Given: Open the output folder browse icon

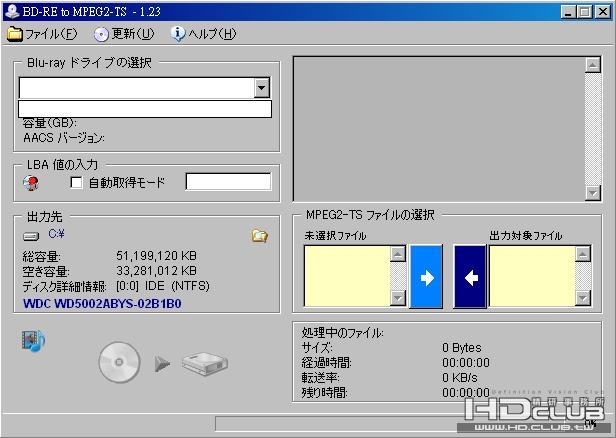Looking at the screenshot, I should point(259,236).
